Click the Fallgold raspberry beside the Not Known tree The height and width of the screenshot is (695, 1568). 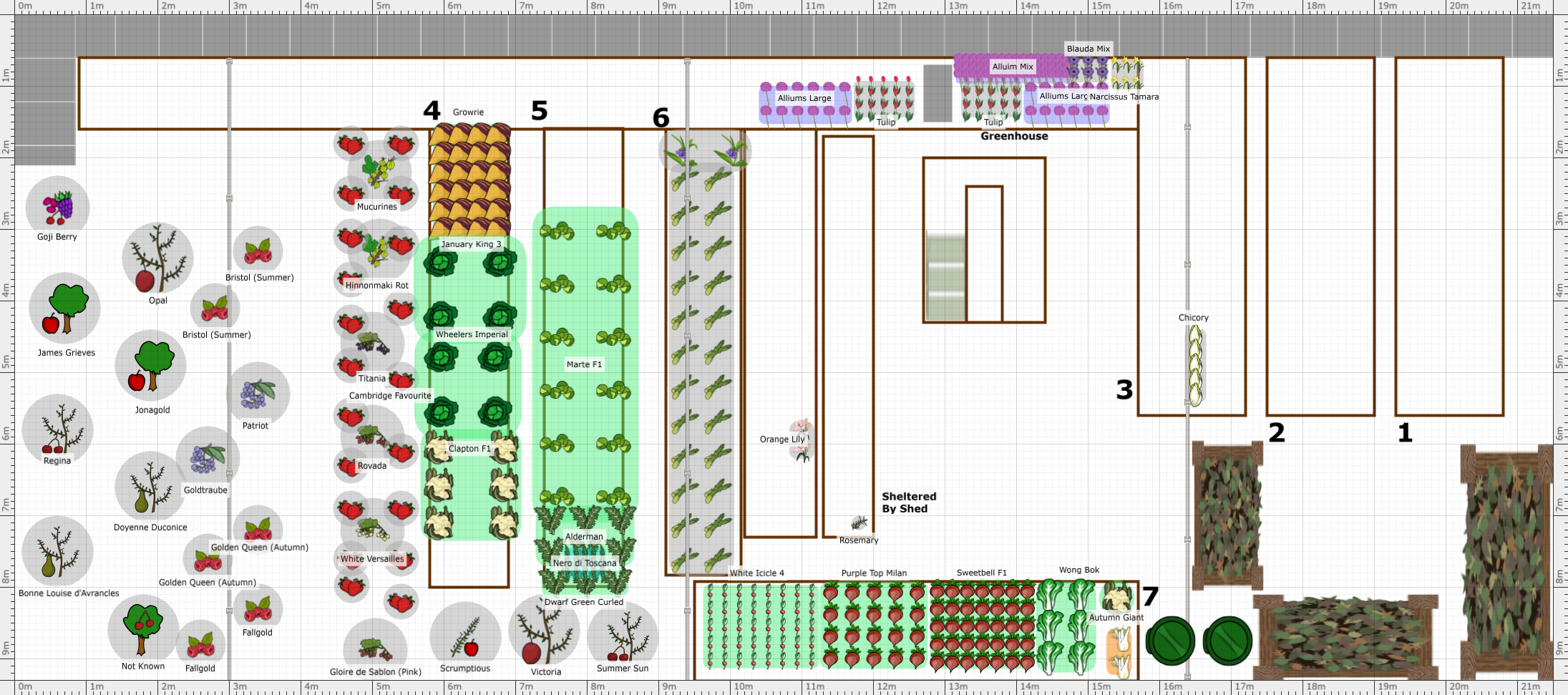200,644
